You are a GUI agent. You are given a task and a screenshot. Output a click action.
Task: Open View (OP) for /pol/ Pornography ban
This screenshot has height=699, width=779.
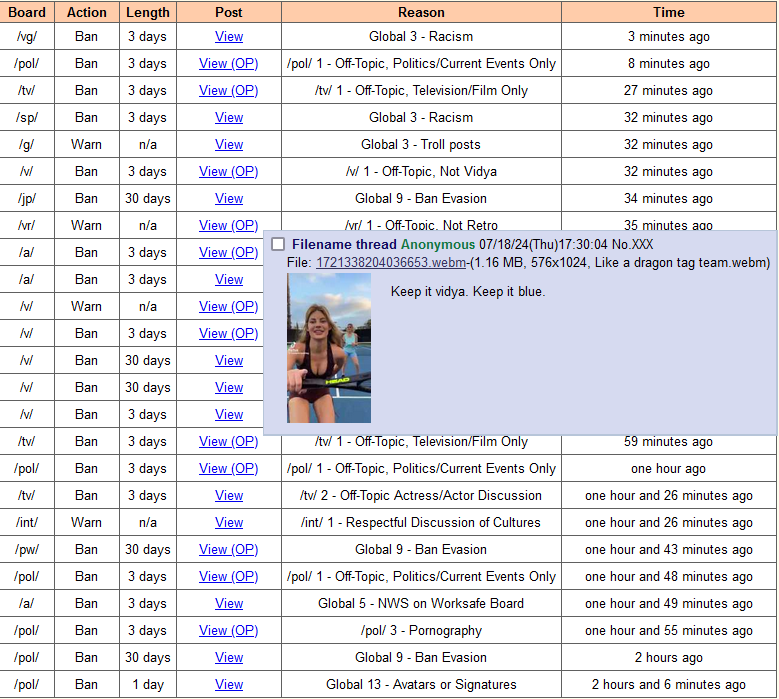point(229,630)
